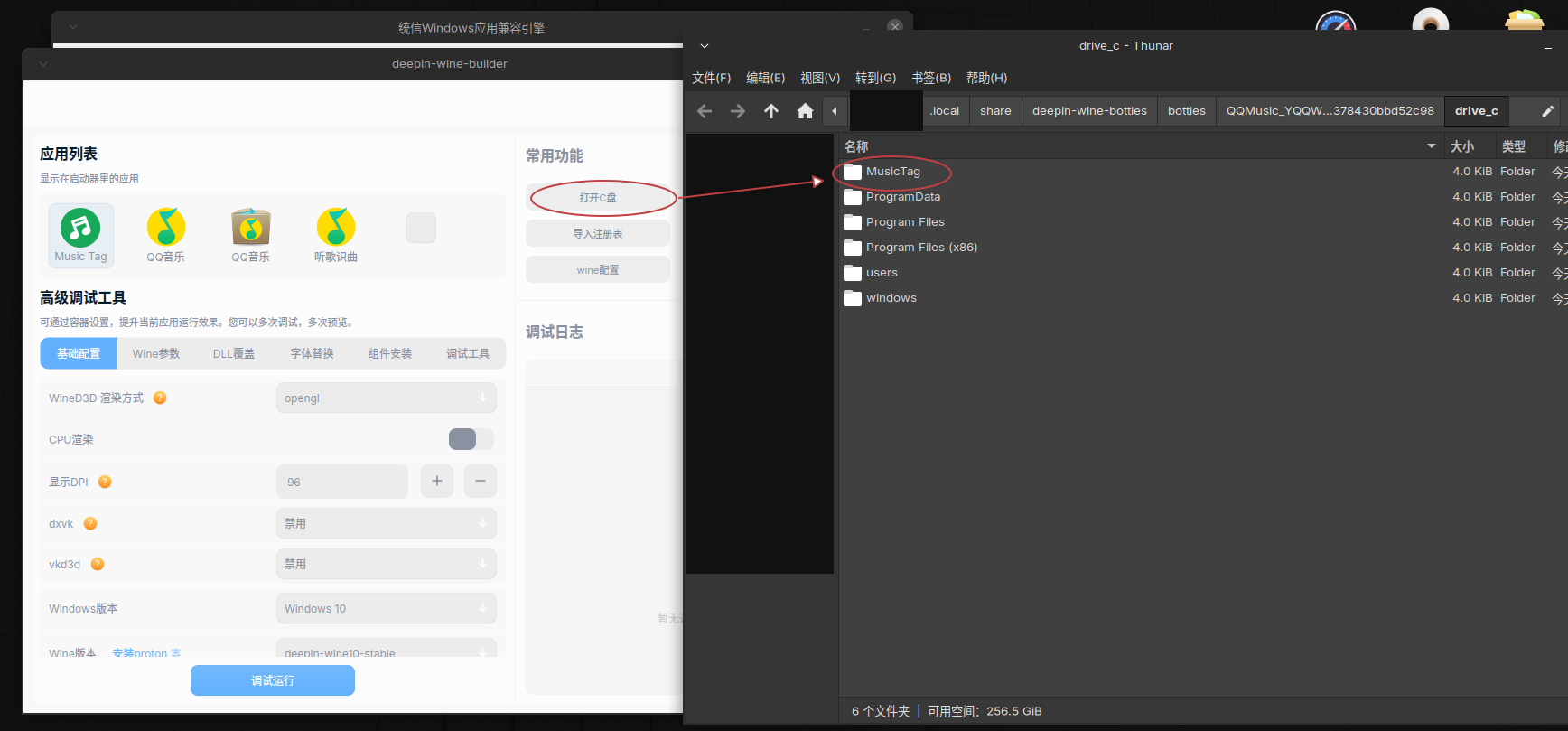The width and height of the screenshot is (1568, 731).
Task: Click the 显示DPI value field
Action: [x=342, y=482]
